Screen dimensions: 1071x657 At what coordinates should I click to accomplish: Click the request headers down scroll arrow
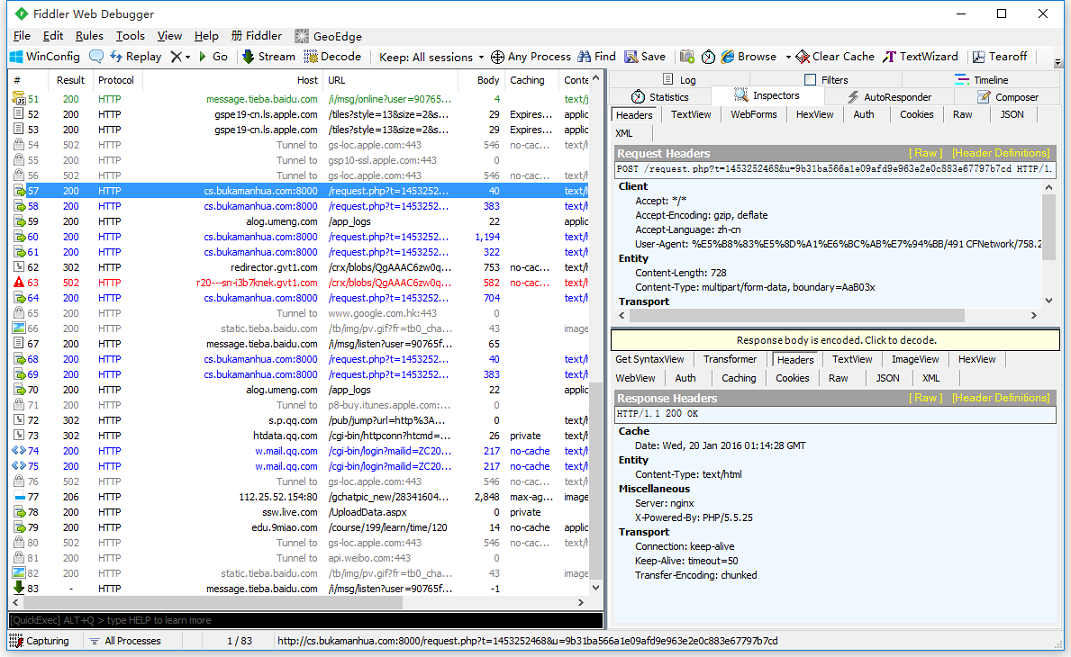(x=1048, y=300)
